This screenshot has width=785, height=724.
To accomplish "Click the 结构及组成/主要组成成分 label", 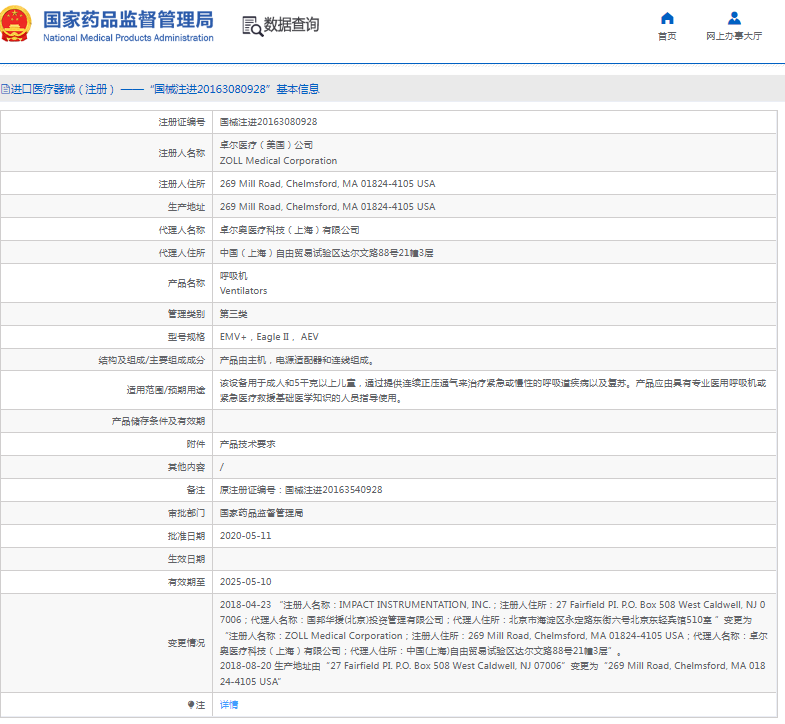I will coord(152,360).
